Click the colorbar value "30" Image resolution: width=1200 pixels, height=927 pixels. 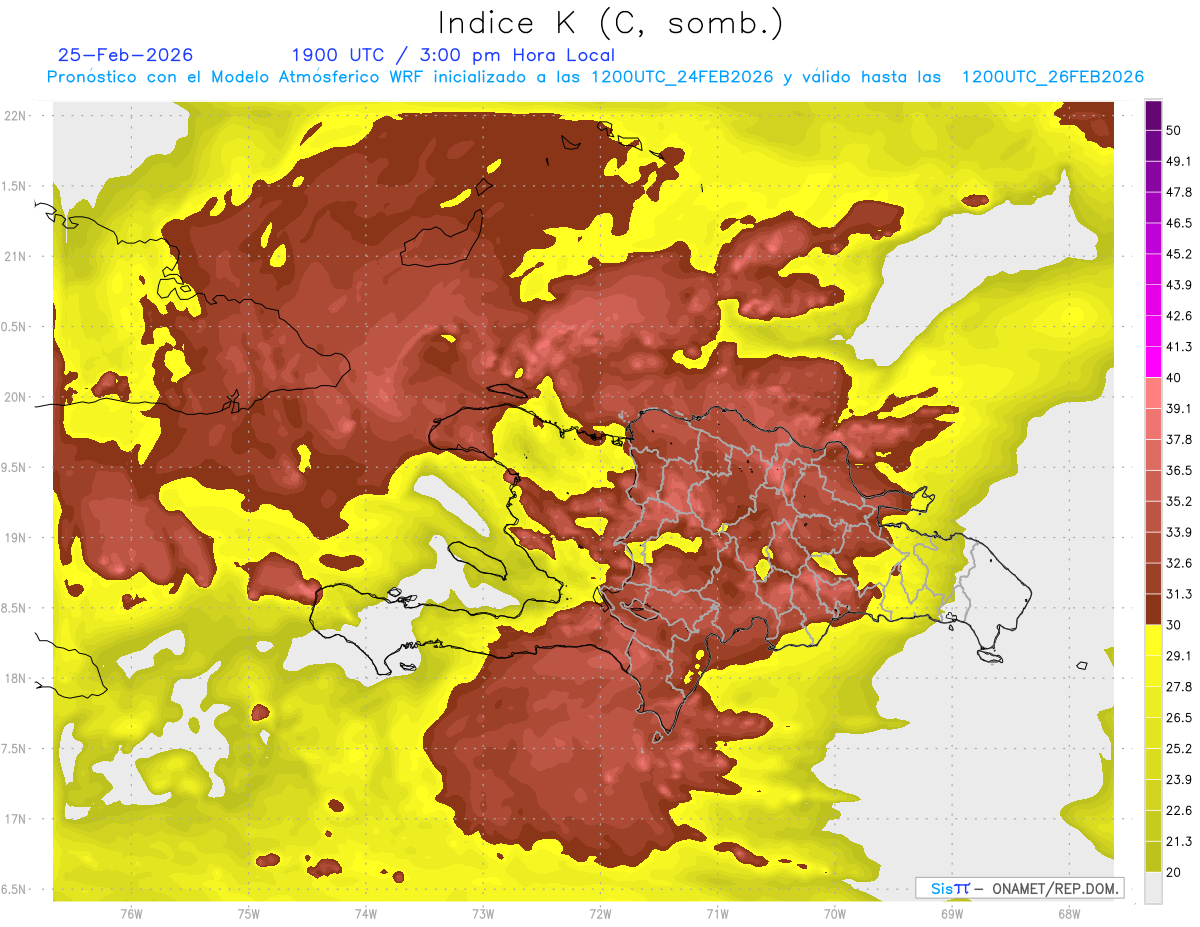1174,625
